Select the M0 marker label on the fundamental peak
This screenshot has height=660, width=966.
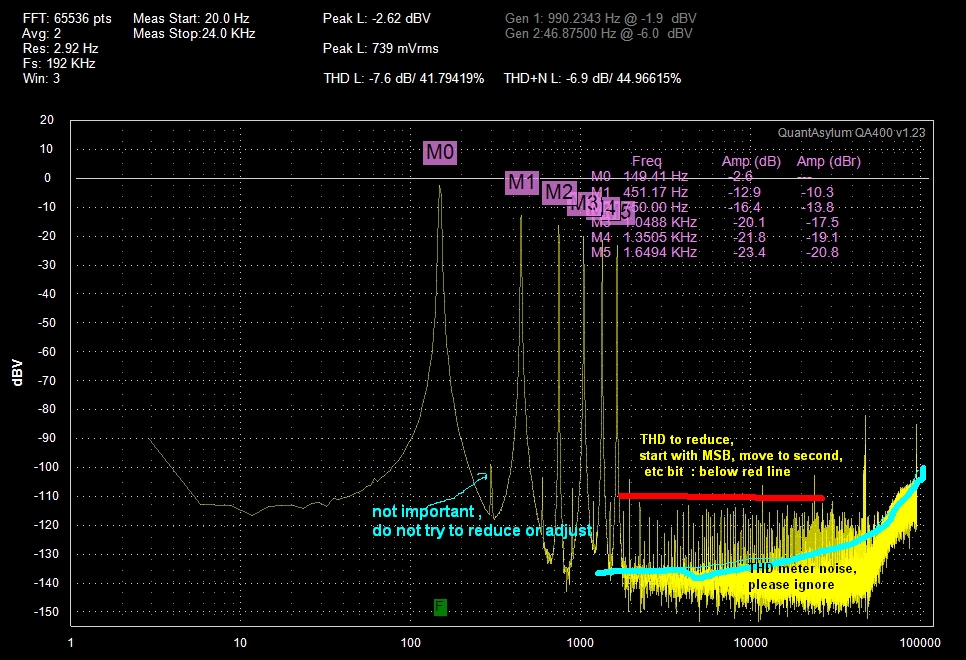pyautogui.click(x=440, y=152)
